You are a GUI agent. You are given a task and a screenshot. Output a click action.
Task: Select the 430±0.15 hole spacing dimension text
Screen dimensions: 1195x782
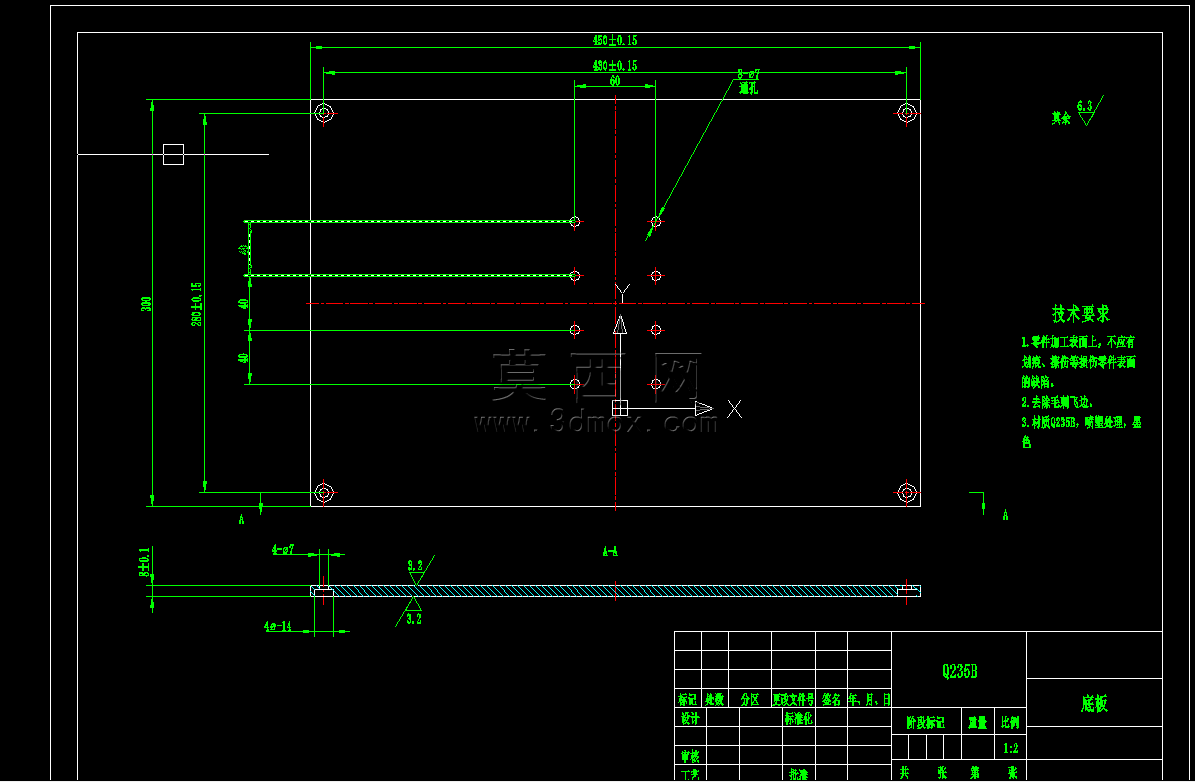click(x=615, y=66)
